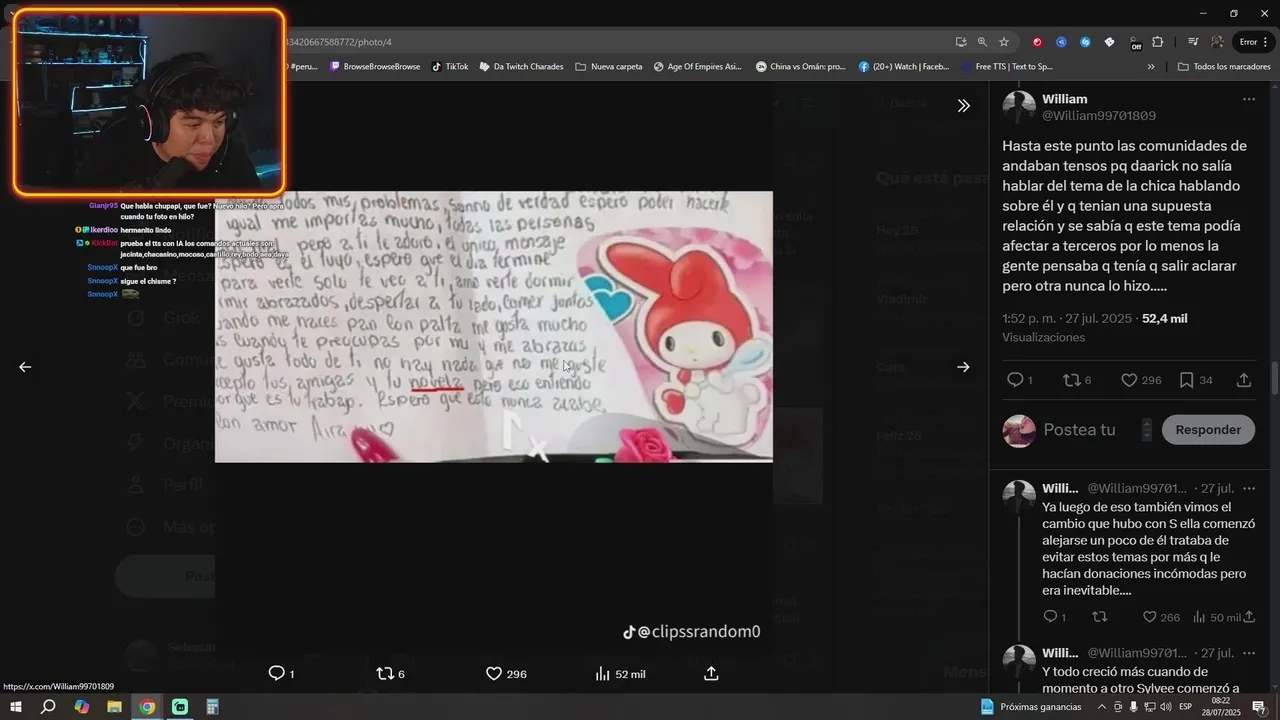Like the reply with 266 likes
The width and height of the screenshot is (1280, 720).
pyautogui.click(x=1150, y=617)
